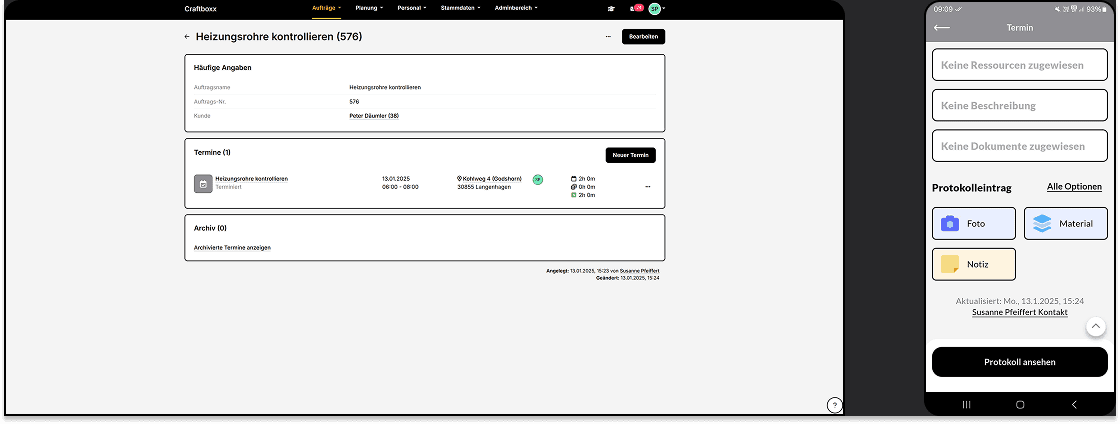This screenshot has height=424, width=1120.
Task: Tap Keine Ressourcen zugewiesen field on phone
Action: pos(1019,65)
